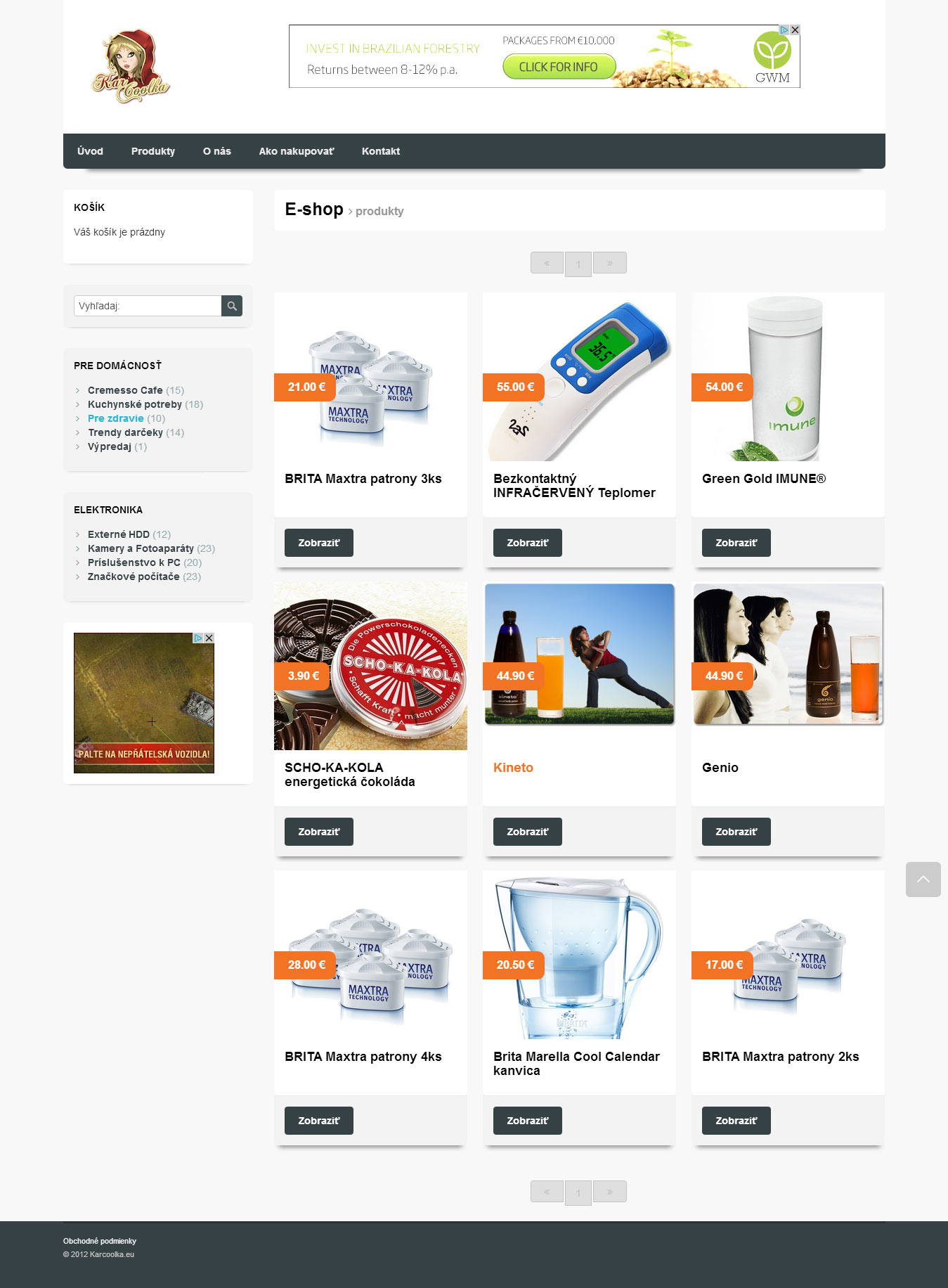This screenshot has height=1288, width=948.
Task: Select the Kontakt menu item
Action: 381,151
